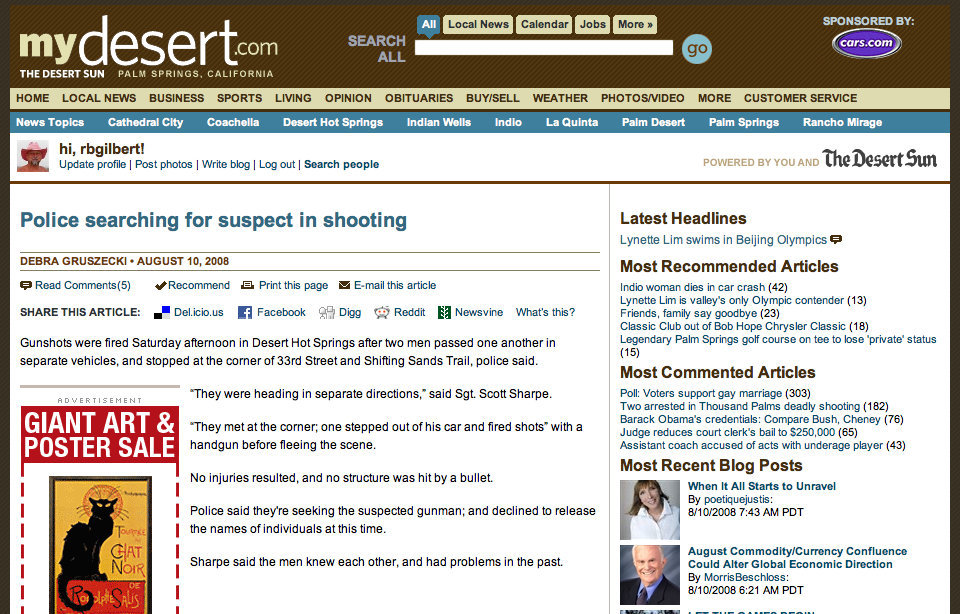Select the Local News search tab
This screenshot has width=960, height=614.
tap(478, 24)
